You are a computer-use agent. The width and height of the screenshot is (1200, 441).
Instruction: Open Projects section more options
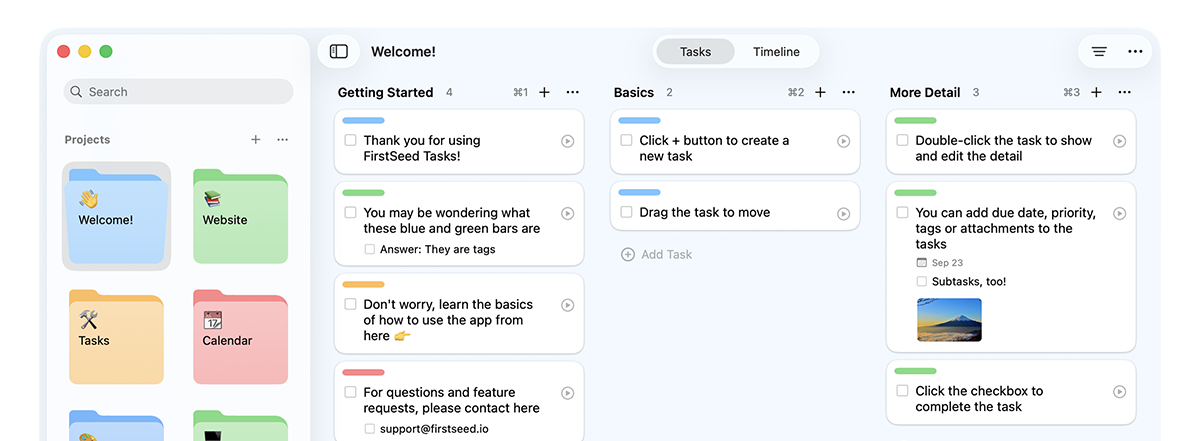click(x=283, y=140)
